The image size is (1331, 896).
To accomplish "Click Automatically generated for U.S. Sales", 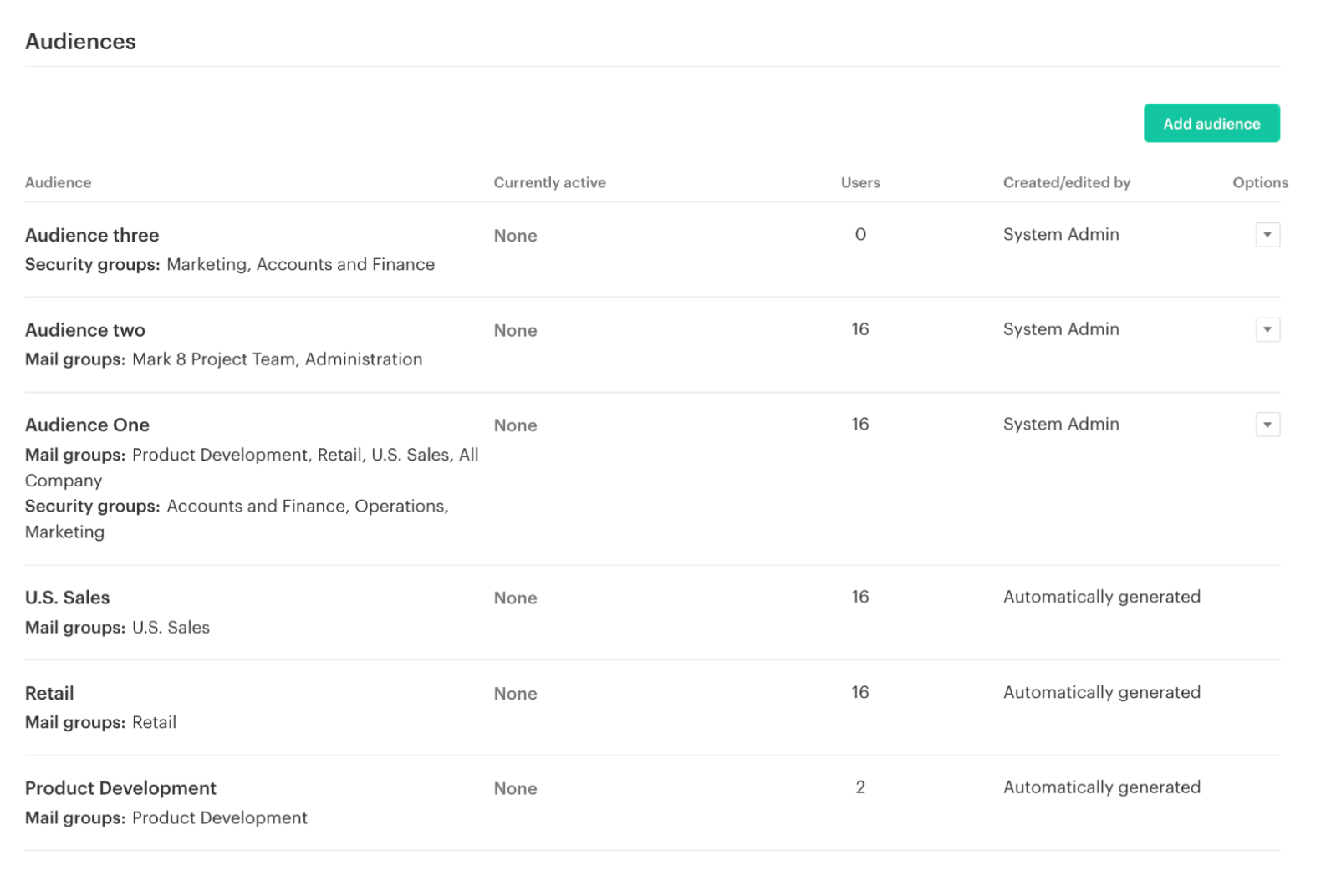I will click(x=1101, y=597).
